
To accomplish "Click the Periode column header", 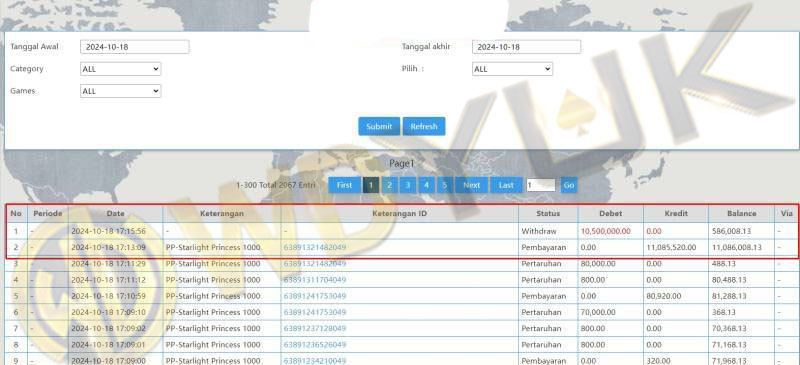I will pos(48,214).
